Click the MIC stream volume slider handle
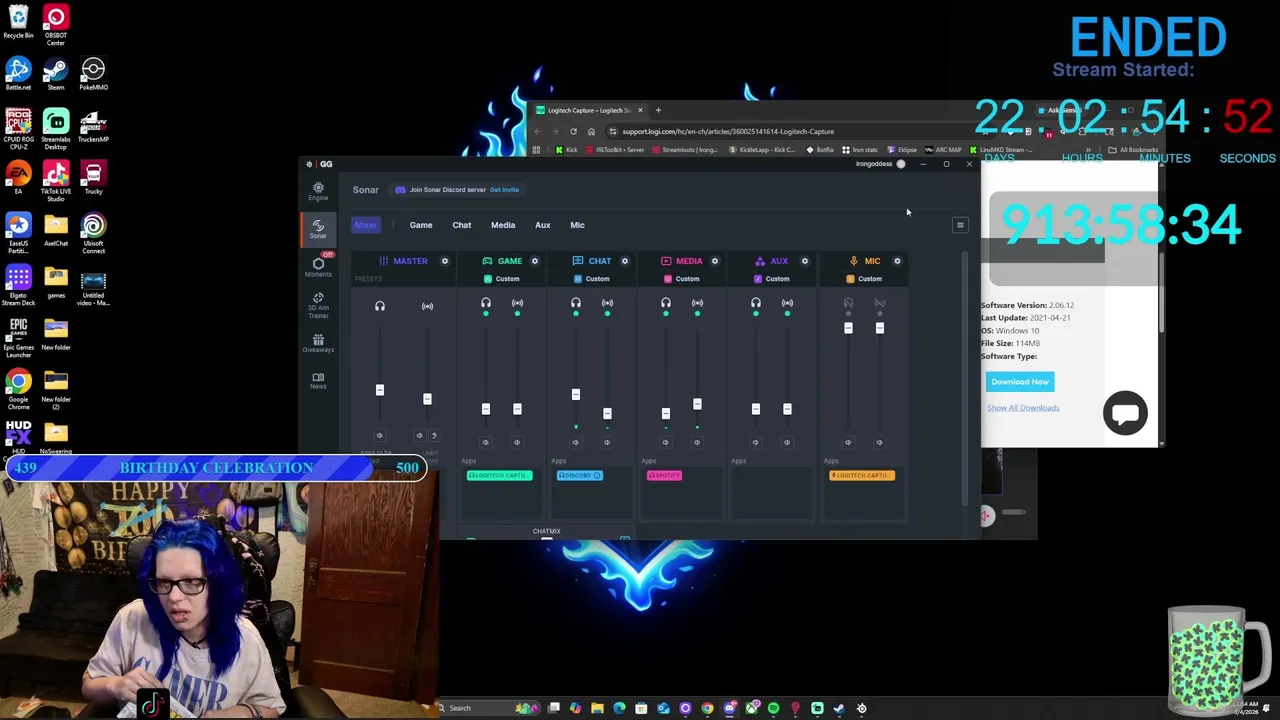This screenshot has height=720, width=1280. coord(879,328)
